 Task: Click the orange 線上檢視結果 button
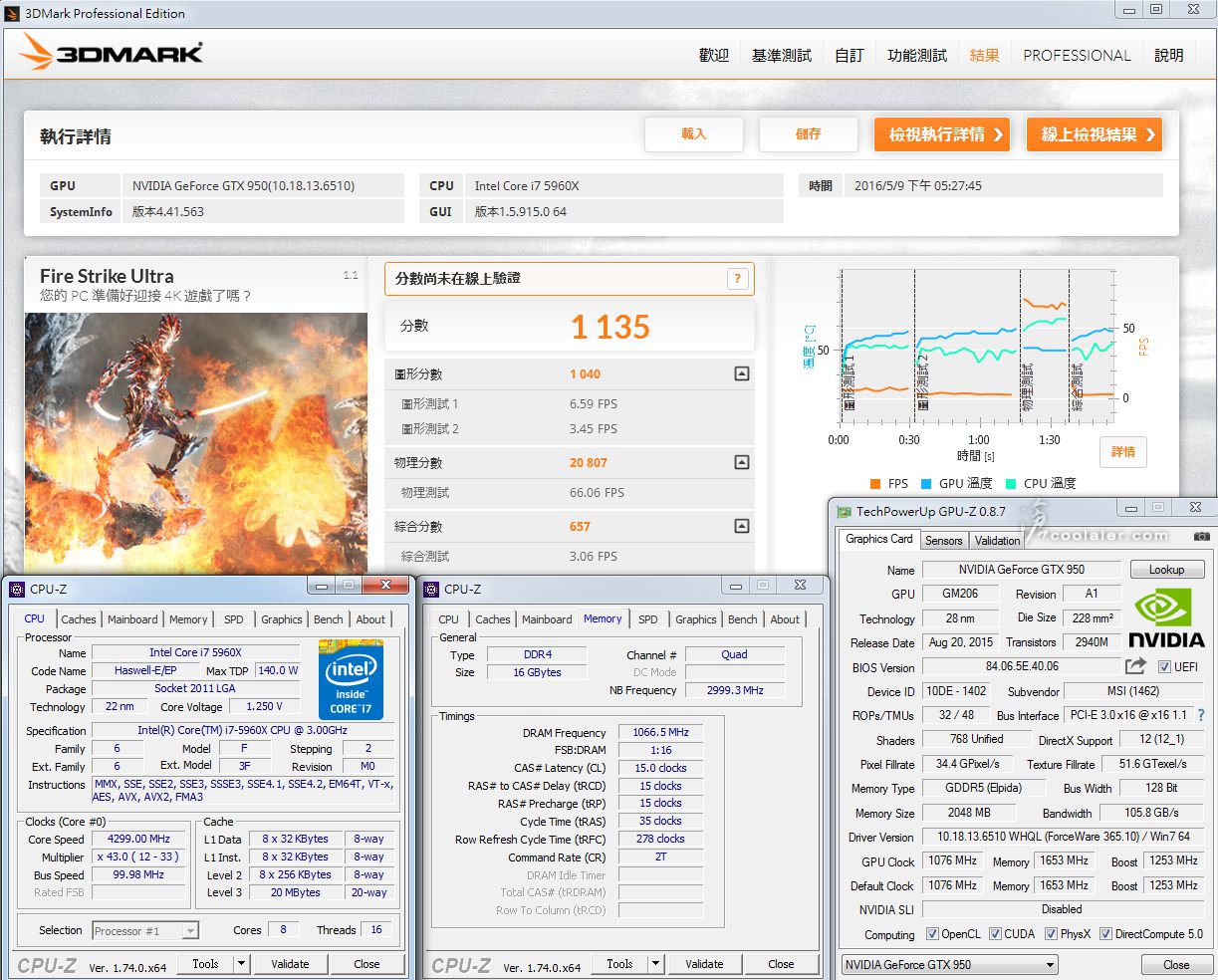tap(1095, 134)
